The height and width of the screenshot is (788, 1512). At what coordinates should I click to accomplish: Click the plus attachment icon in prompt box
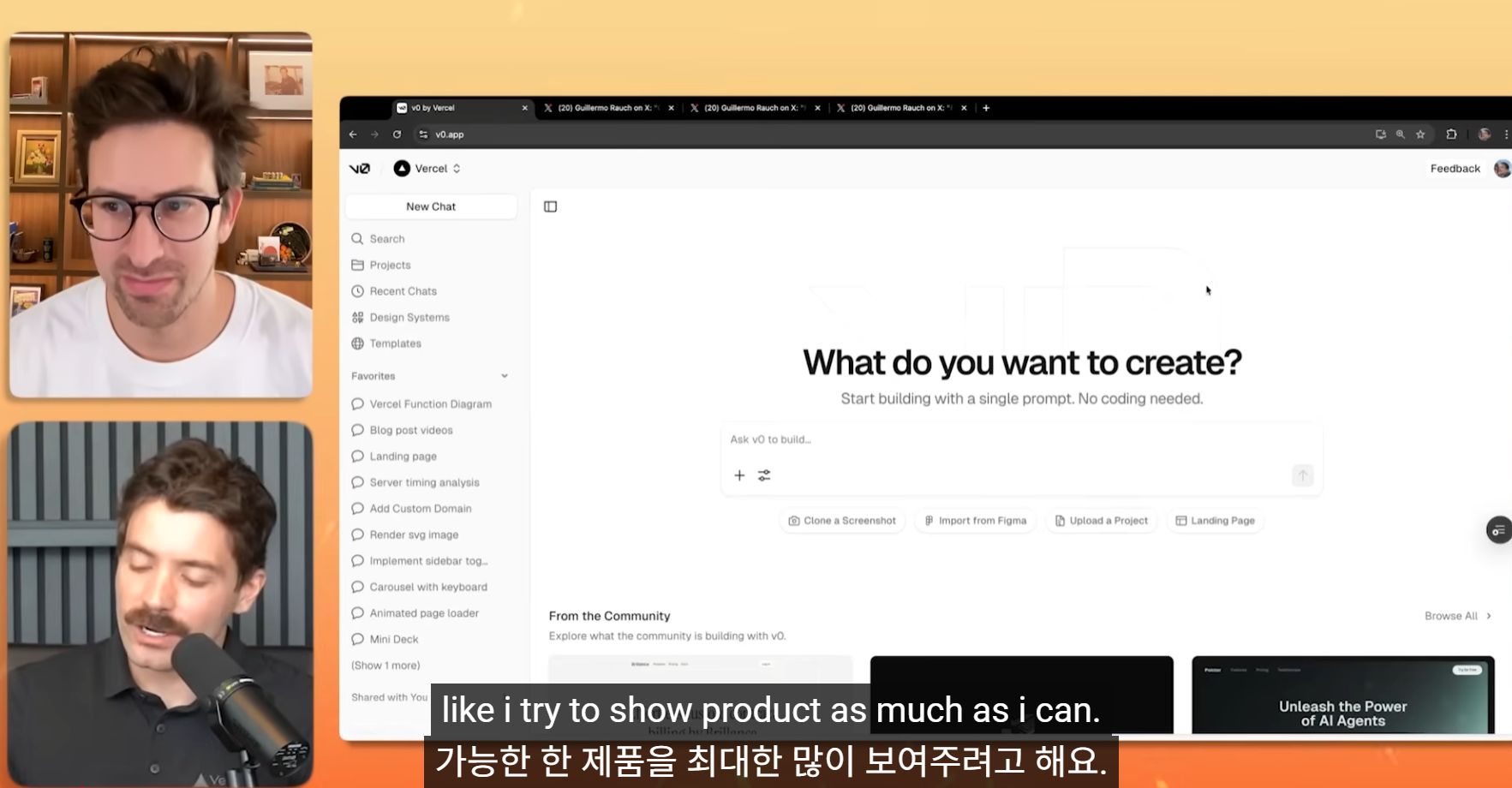click(739, 475)
